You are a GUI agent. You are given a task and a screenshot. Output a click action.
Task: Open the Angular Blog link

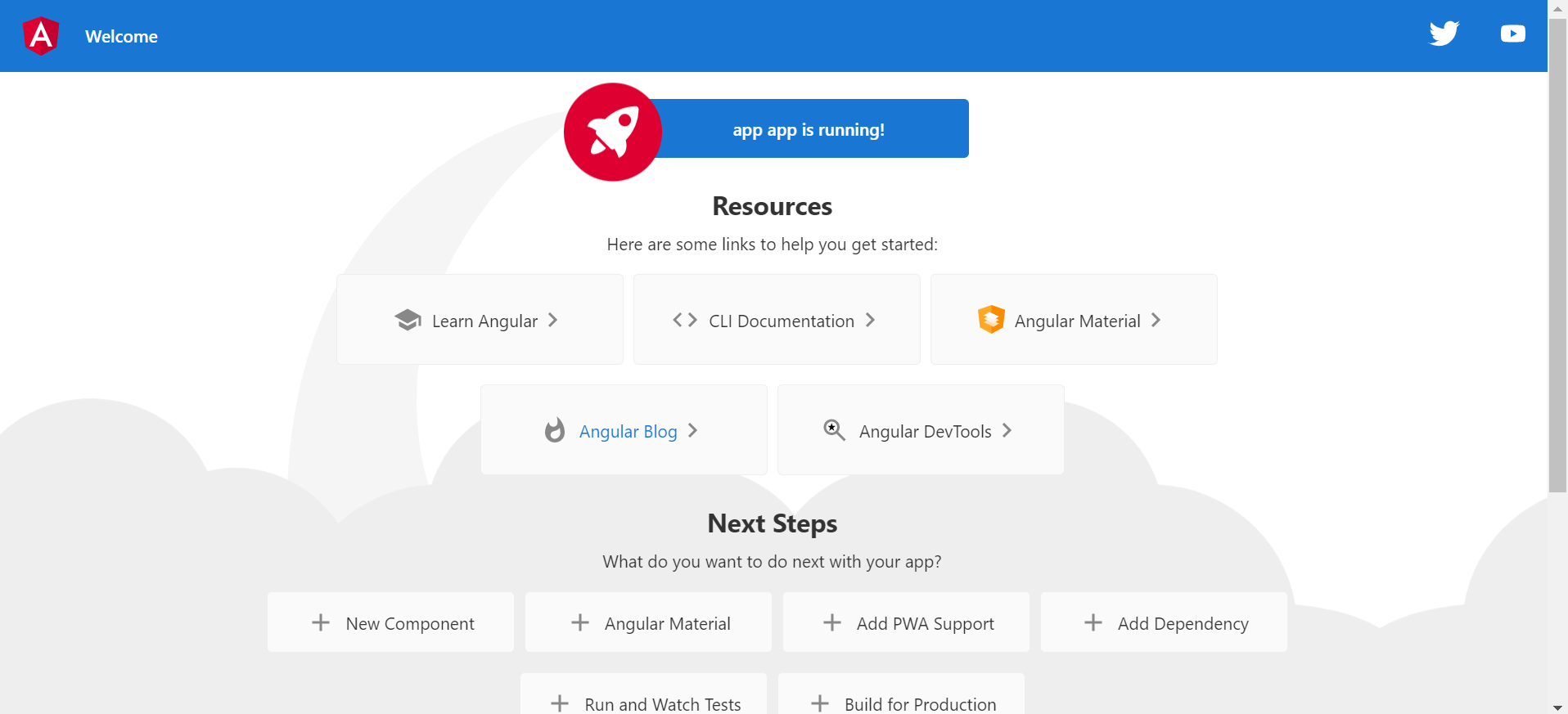(x=624, y=429)
